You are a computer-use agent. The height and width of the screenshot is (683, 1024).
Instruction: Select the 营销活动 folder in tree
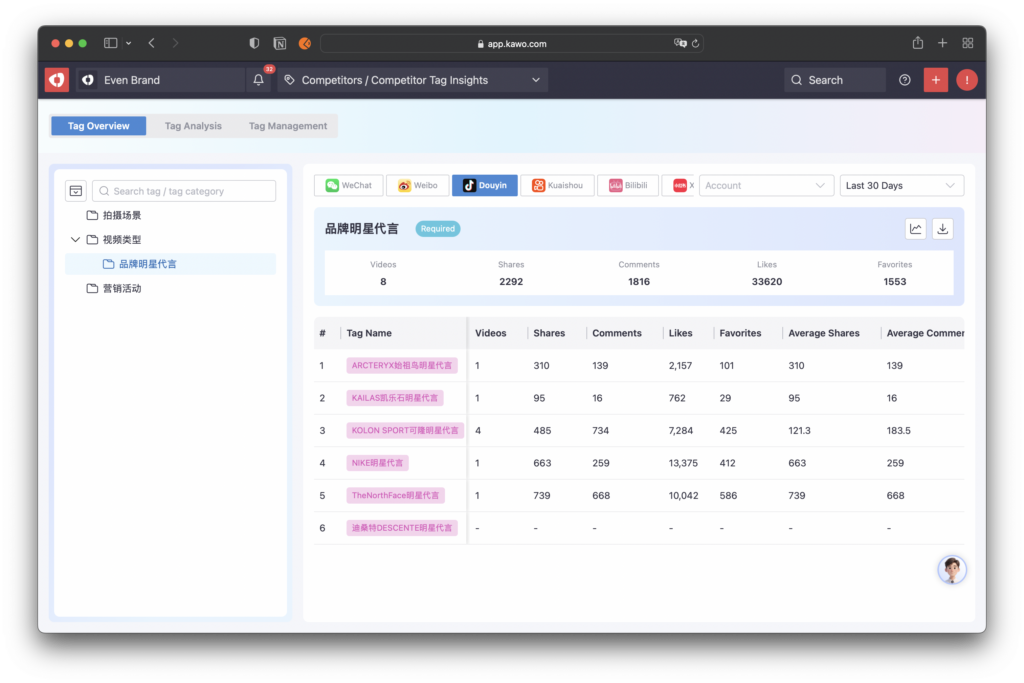(x=122, y=289)
